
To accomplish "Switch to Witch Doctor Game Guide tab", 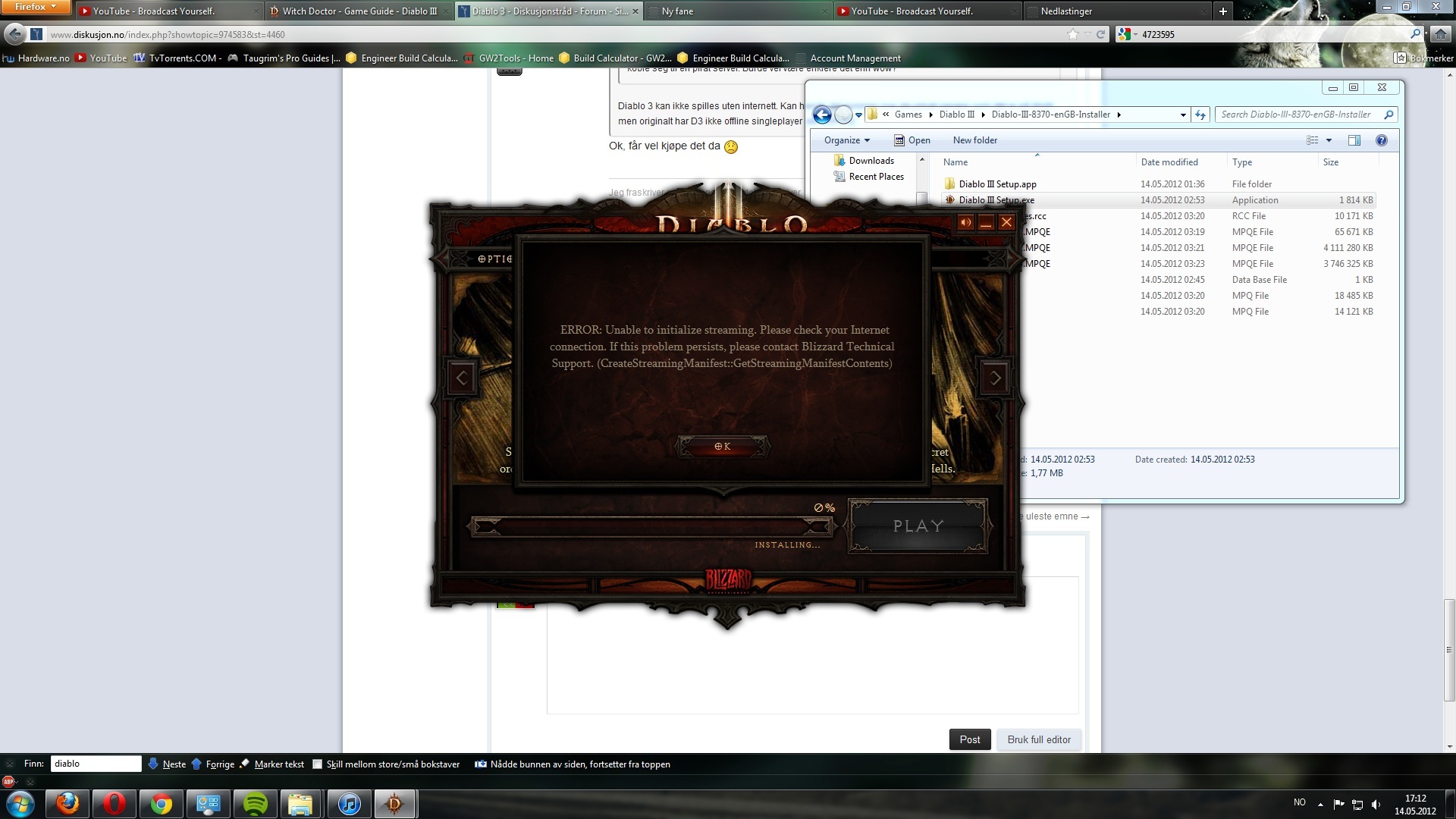I will pos(358,11).
